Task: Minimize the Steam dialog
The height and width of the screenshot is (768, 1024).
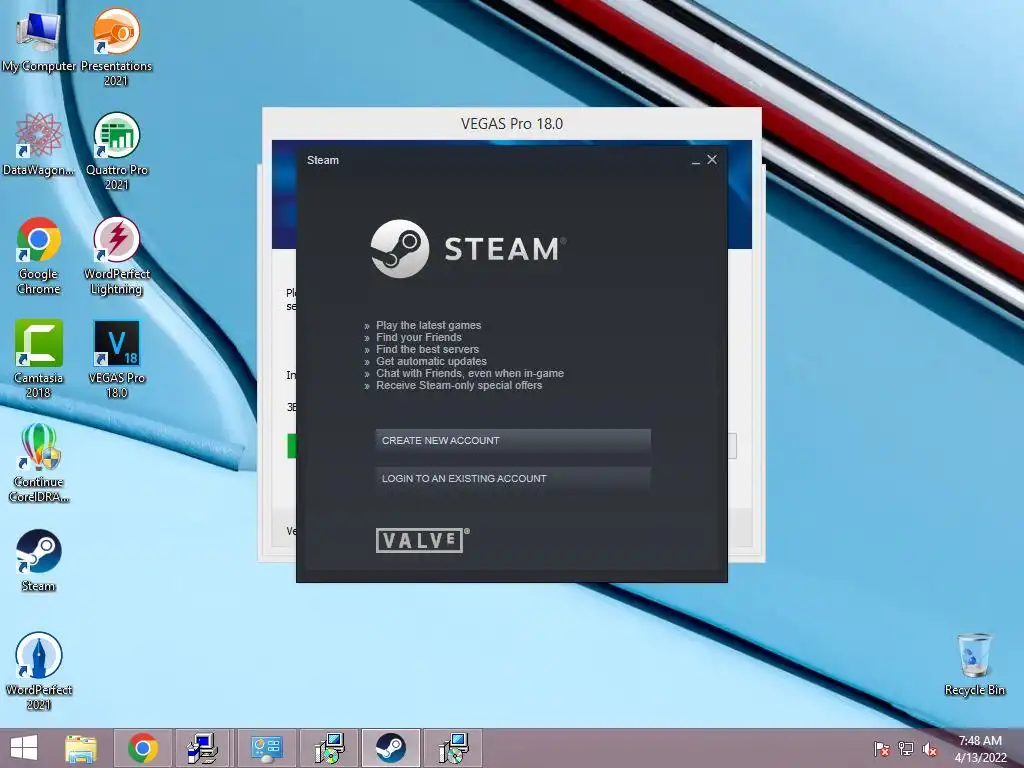Action: click(696, 160)
